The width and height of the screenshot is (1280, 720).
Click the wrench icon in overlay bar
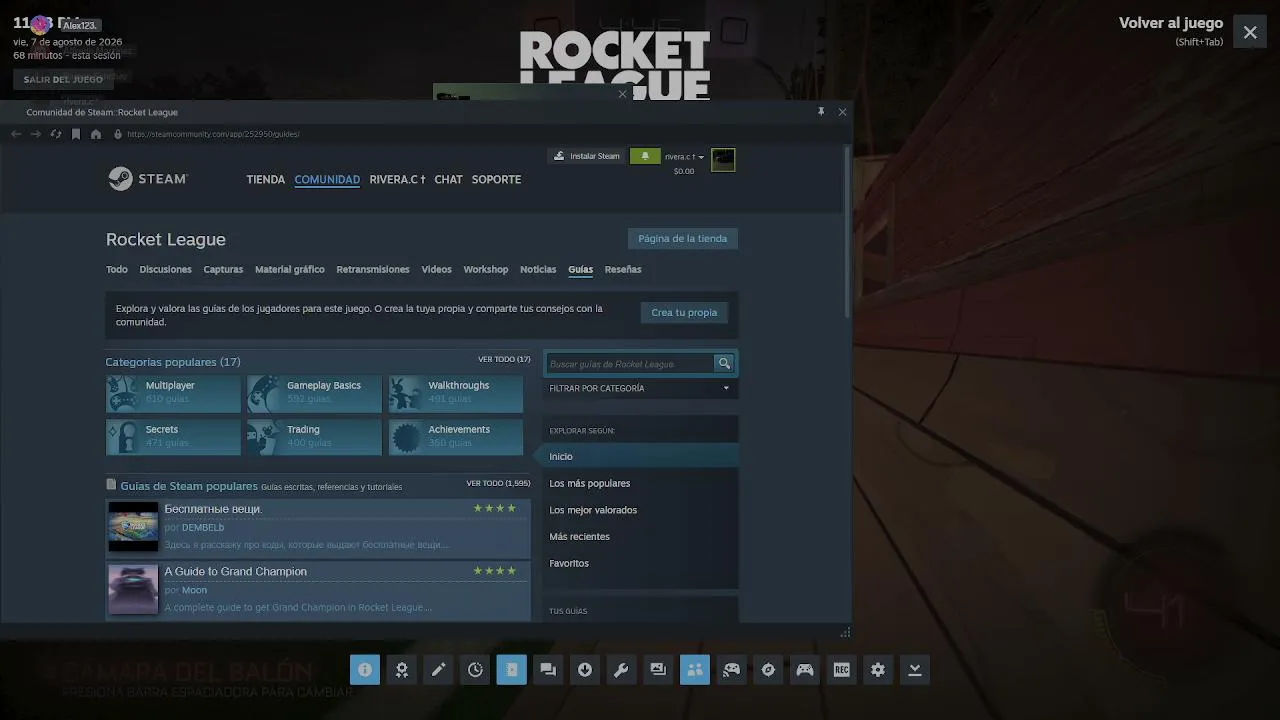point(621,670)
